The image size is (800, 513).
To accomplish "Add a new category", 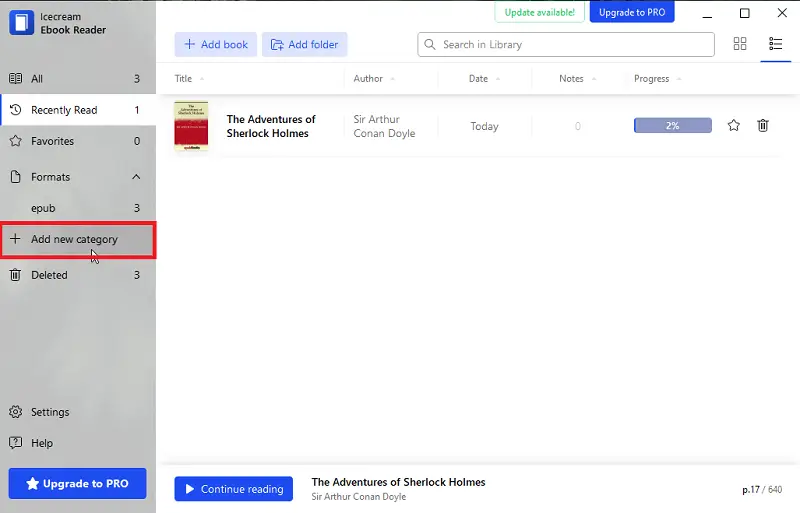I will pos(78,239).
